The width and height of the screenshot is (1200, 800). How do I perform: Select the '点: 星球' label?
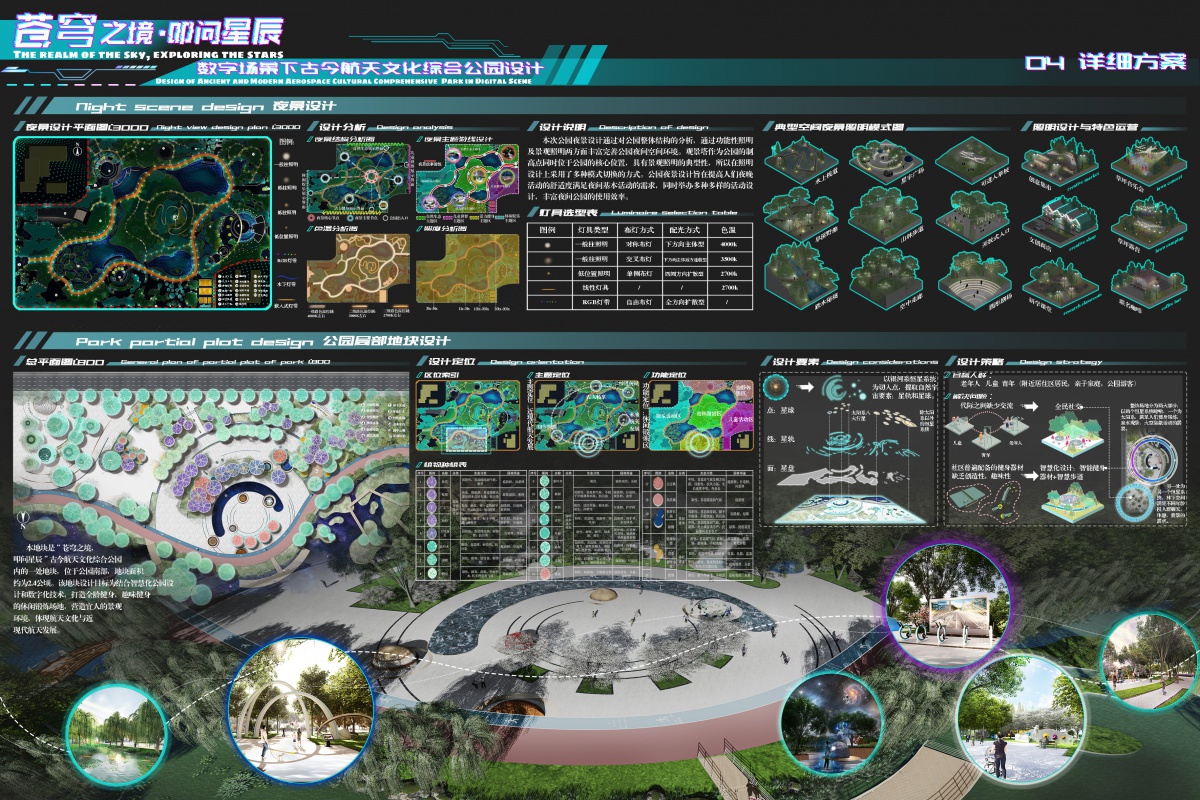point(781,410)
